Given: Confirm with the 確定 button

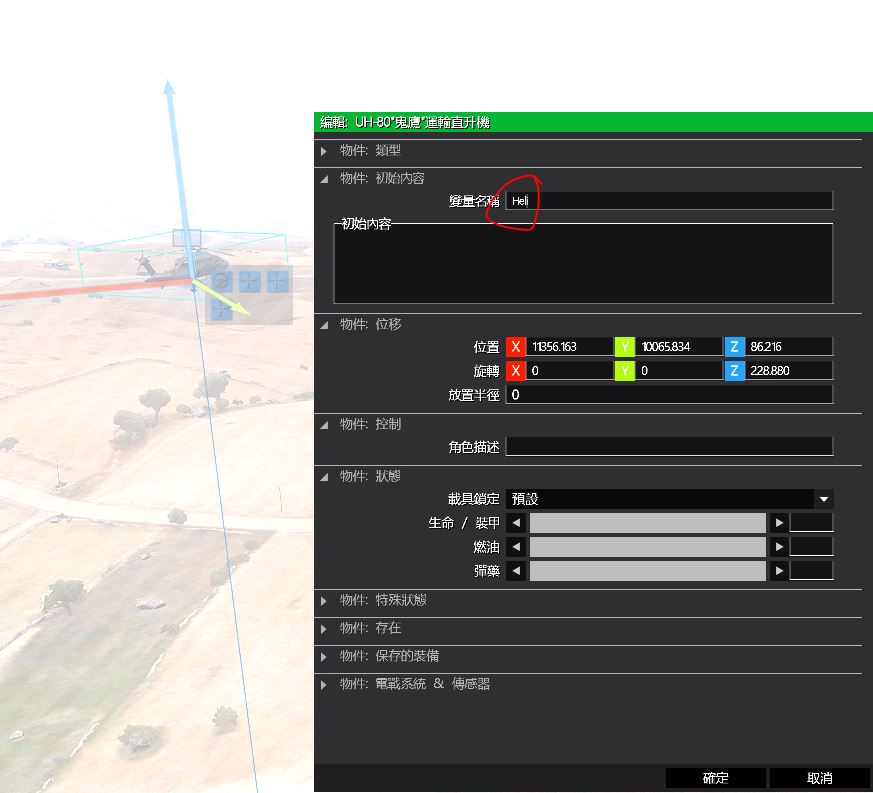Looking at the screenshot, I should pyautogui.click(x=715, y=778).
